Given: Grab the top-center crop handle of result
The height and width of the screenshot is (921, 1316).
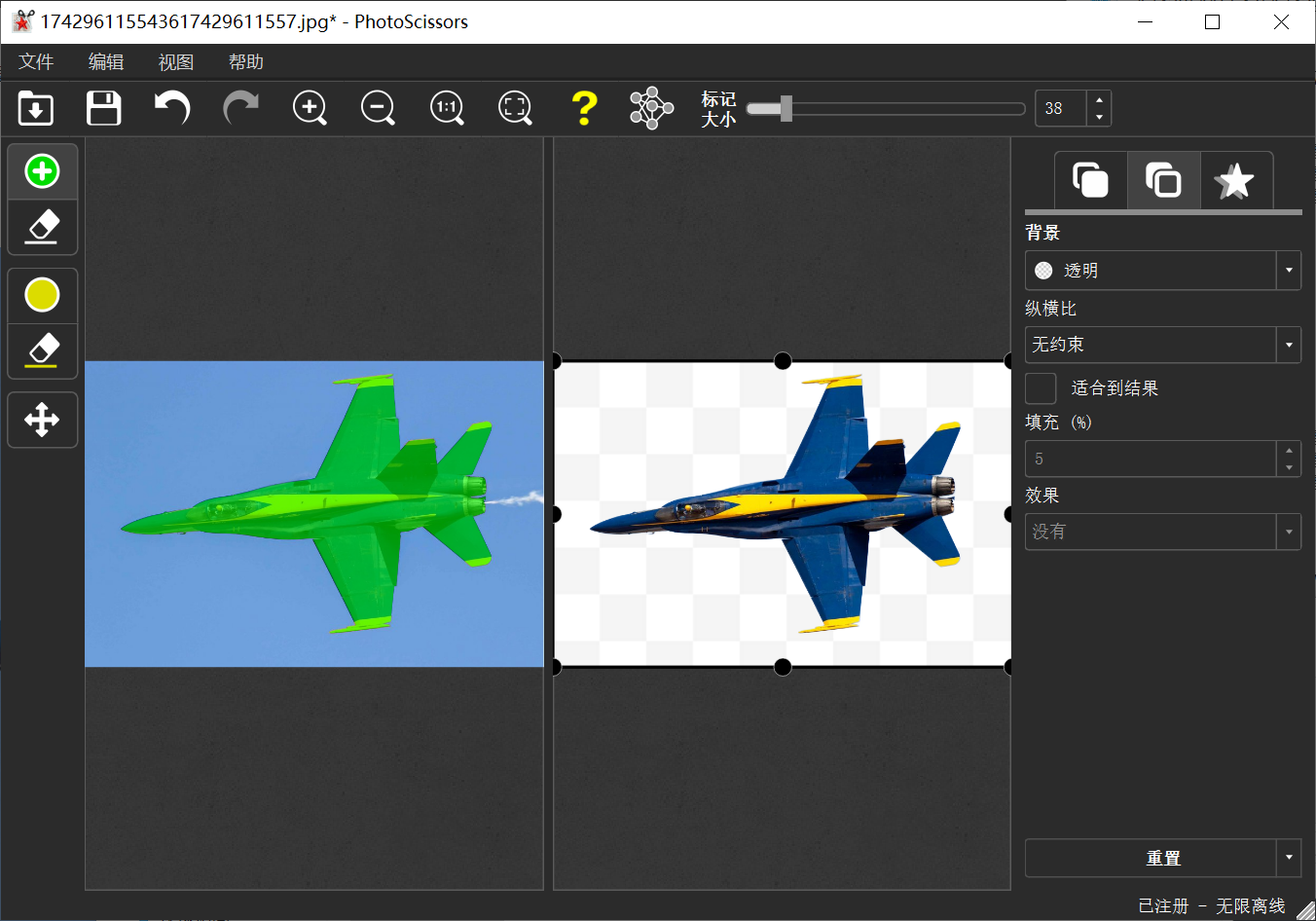Looking at the screenshot, I should pos(783,361).
